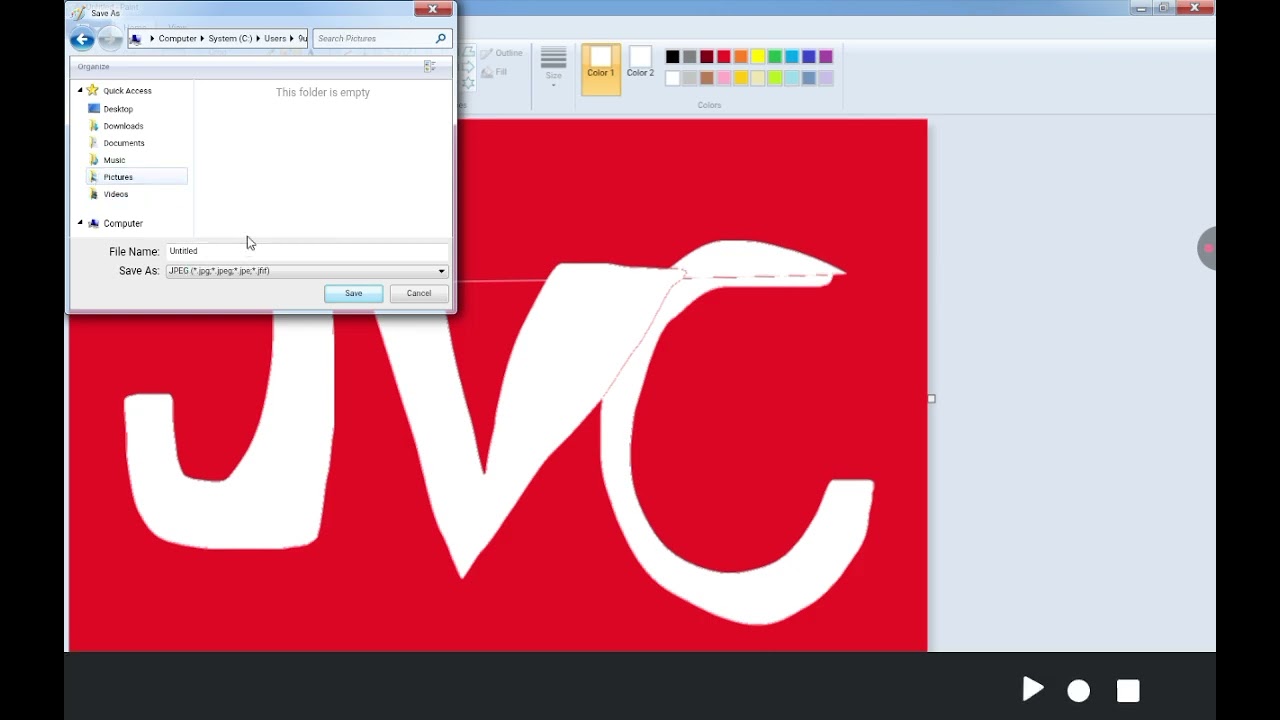Click the Music folder icon
This screenshot has width=1280, height=720.
[94, 160]
